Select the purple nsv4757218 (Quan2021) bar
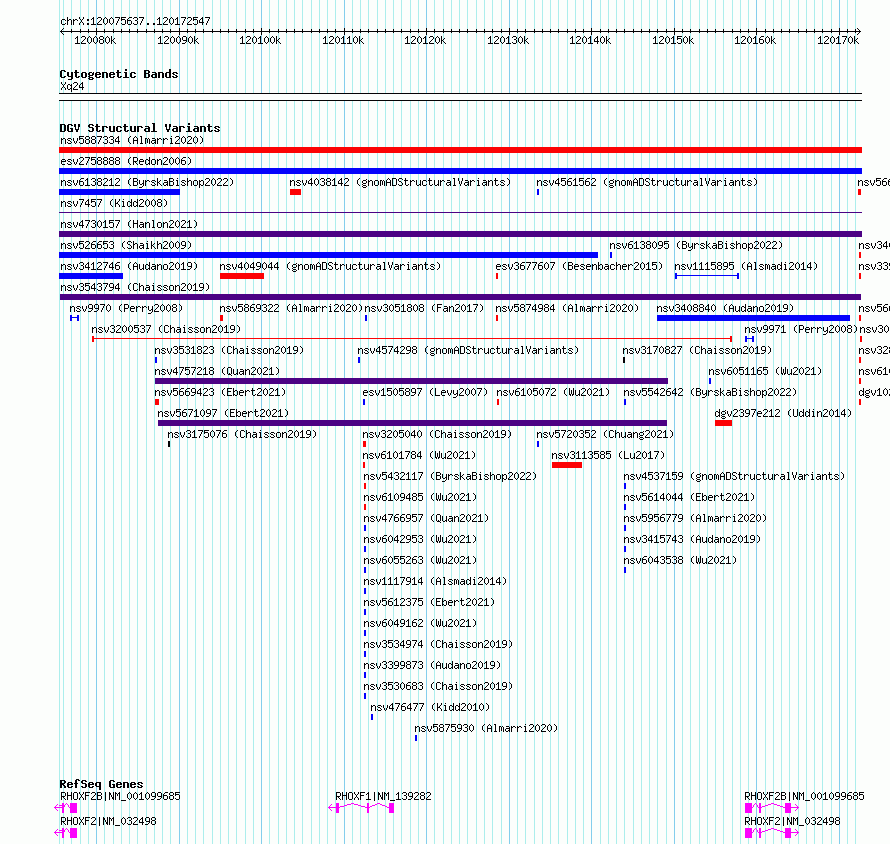Screen dimensions: 890x844 [411, 381]
